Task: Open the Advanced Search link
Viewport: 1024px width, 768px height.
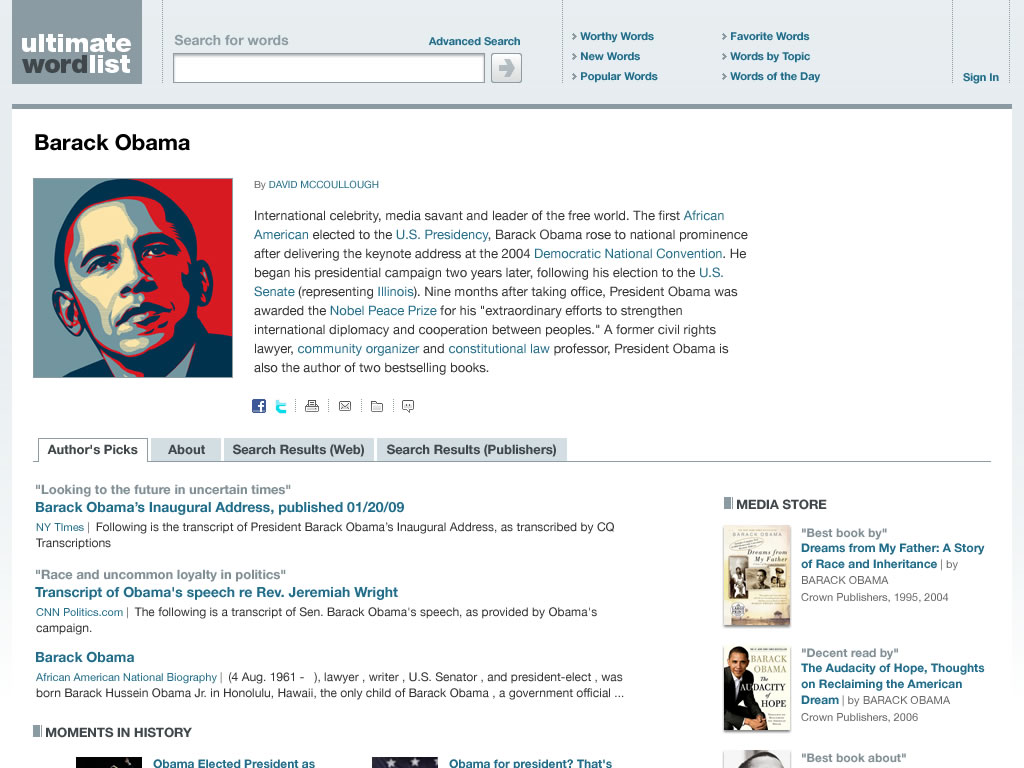Action: click(x=474, y=41)
